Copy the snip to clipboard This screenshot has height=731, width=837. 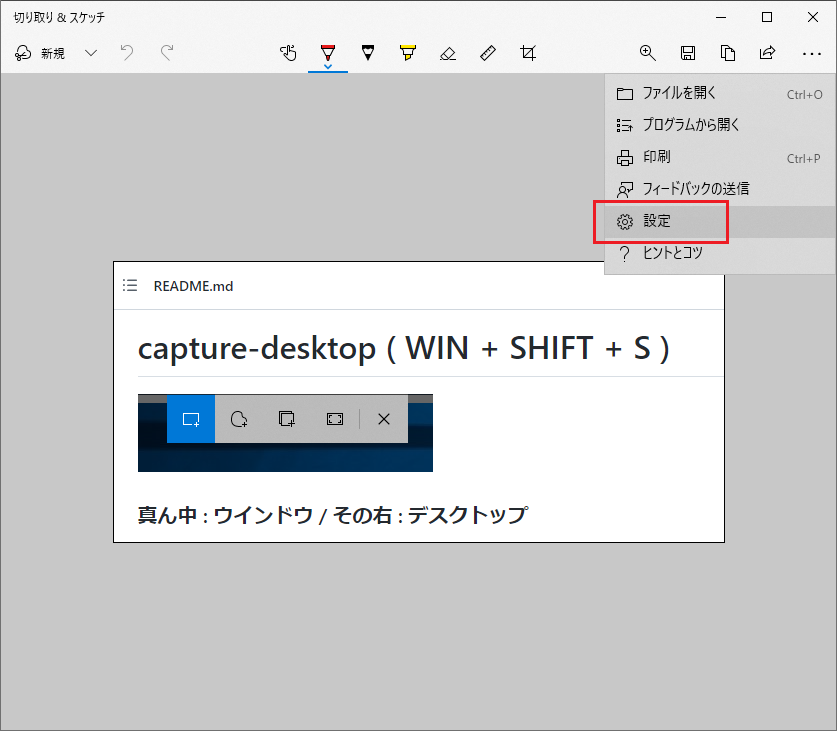[x=728, y=53]
